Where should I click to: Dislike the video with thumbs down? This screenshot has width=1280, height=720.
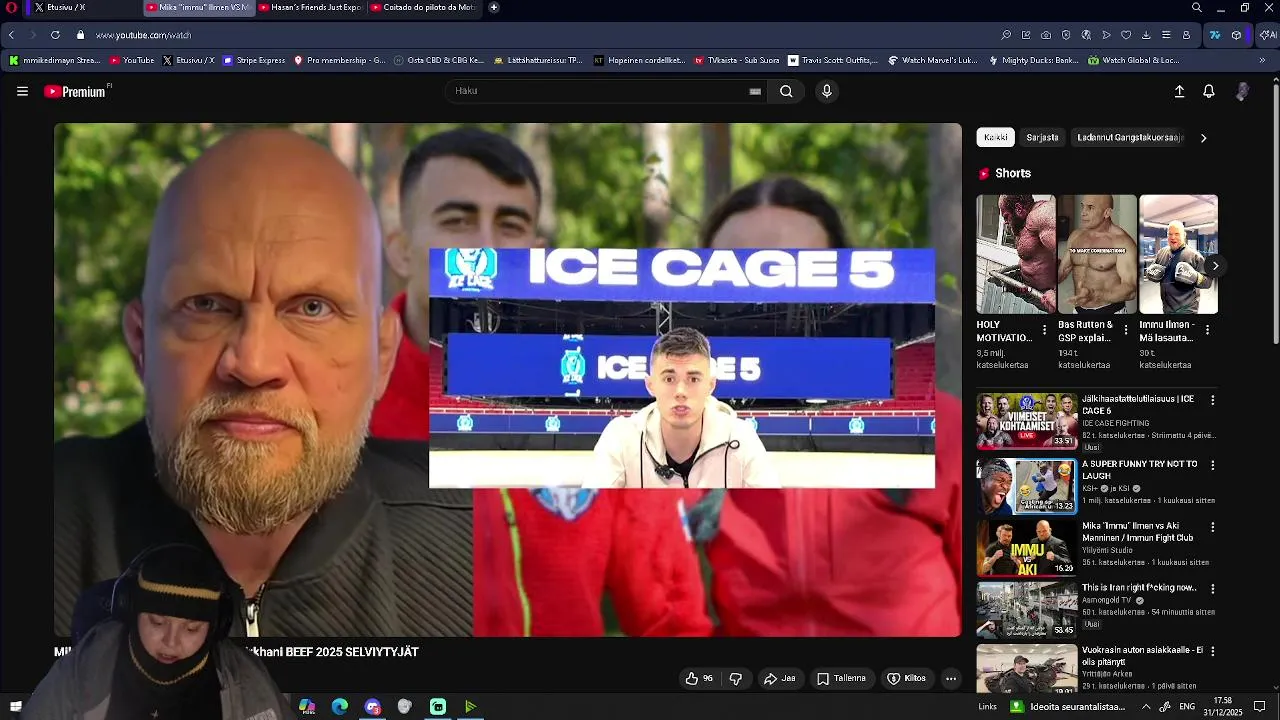736,678
